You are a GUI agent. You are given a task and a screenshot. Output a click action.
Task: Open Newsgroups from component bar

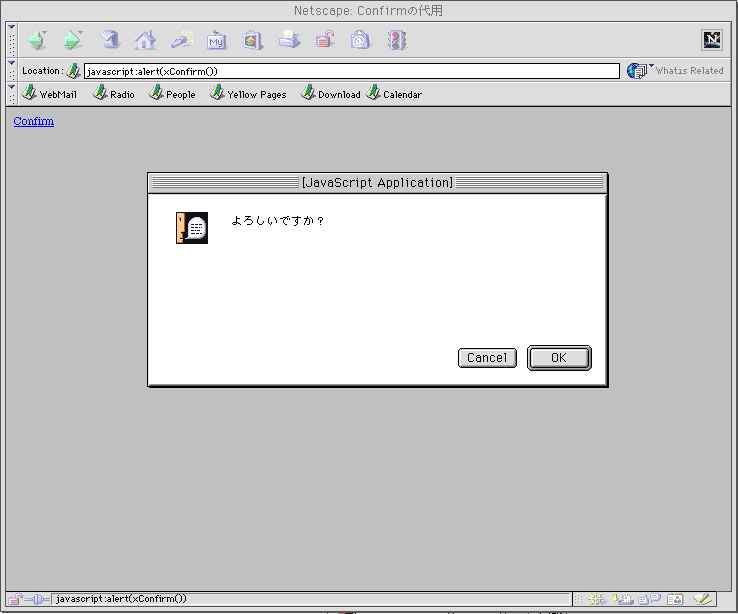[650, 599]
